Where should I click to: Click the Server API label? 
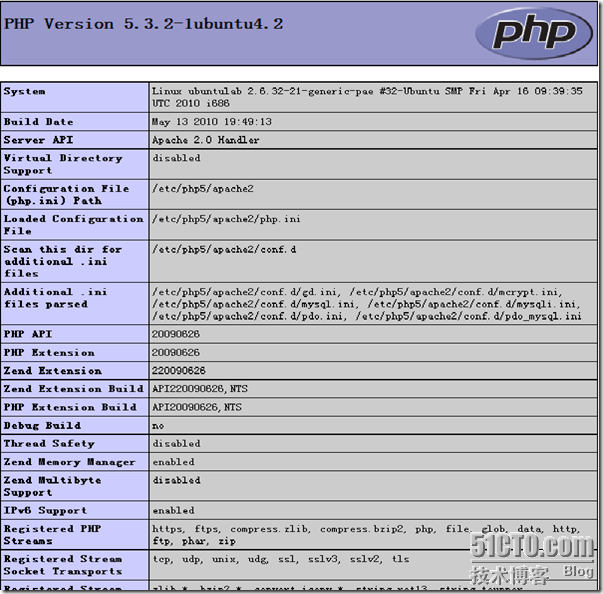point(38,140)
